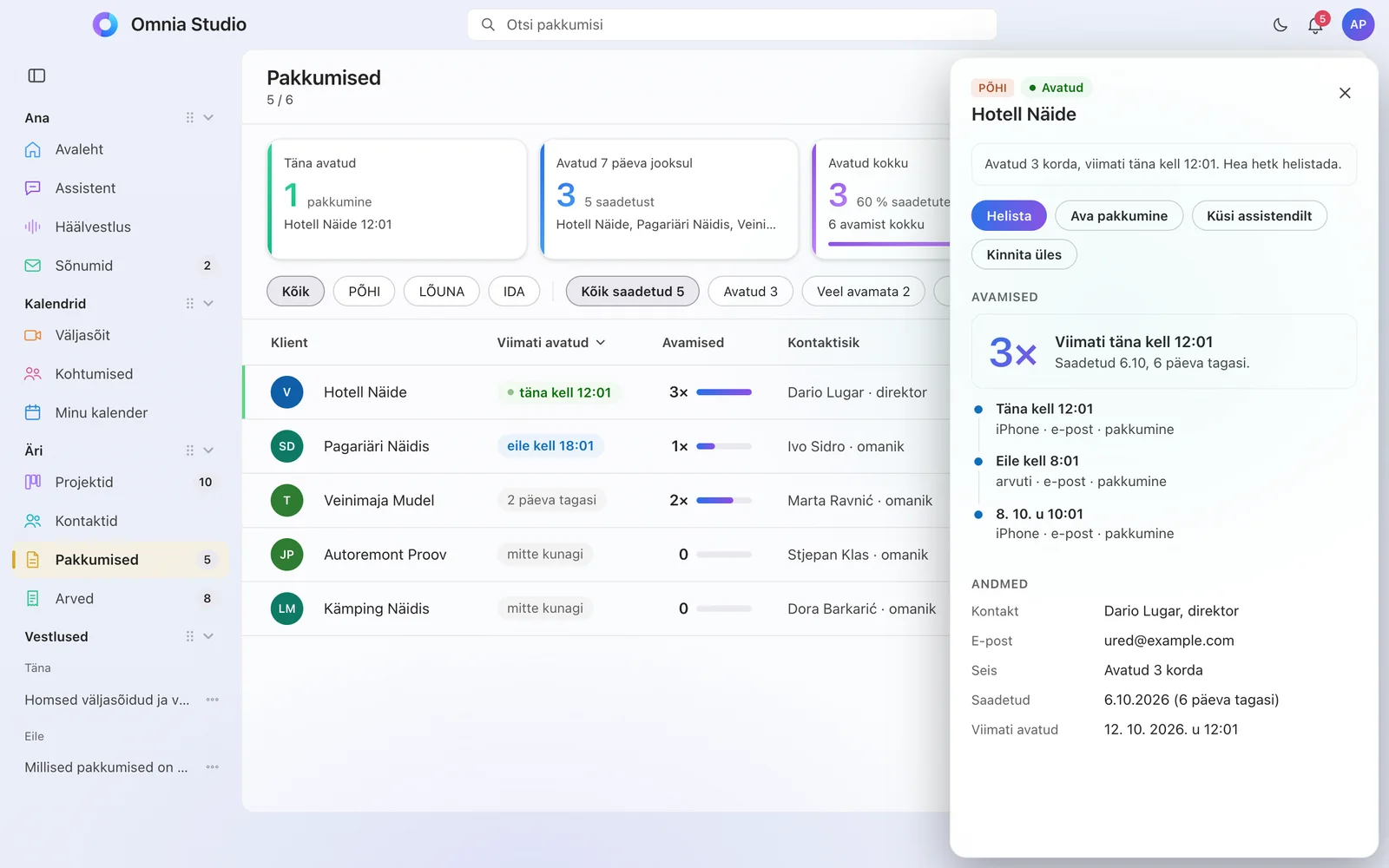The height and width of the screenshot is (868, 1389).
Task: Open Väljasõit camera icon
Action: click(33, 335)
